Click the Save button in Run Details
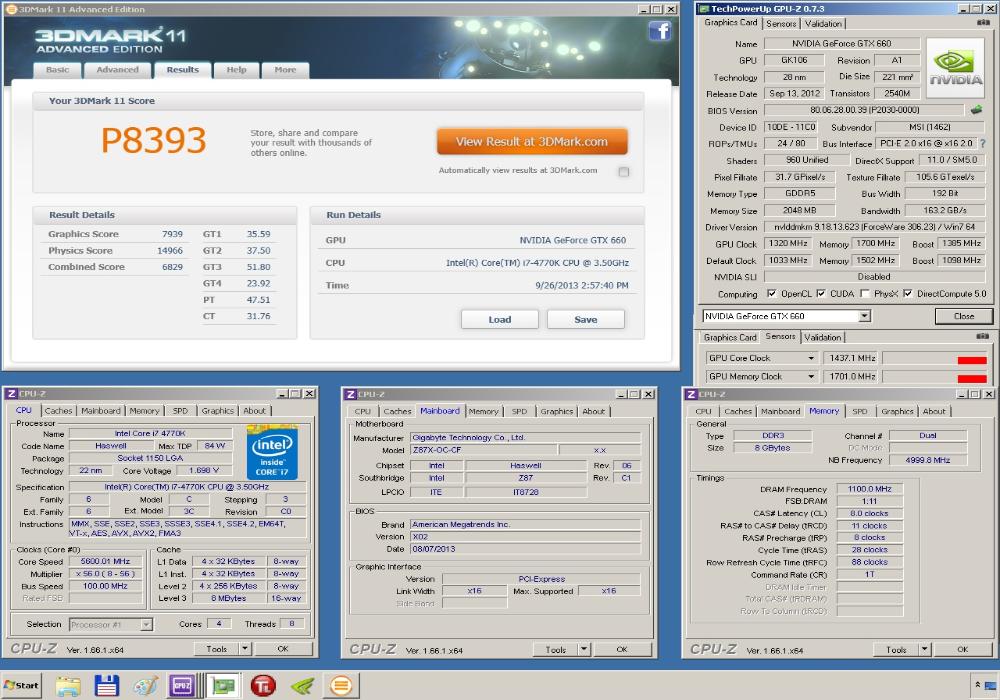1000x700 pixels. (x=585, y=319)
